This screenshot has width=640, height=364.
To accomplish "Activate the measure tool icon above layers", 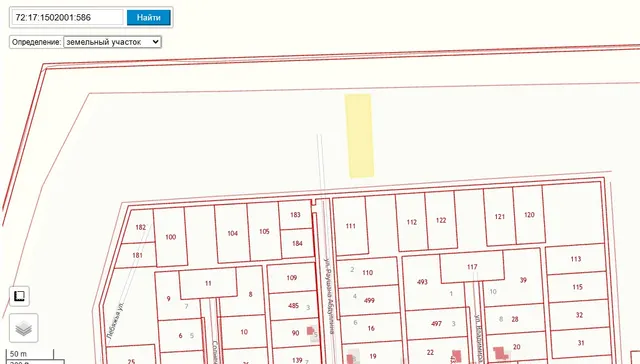I will point(19,296).
